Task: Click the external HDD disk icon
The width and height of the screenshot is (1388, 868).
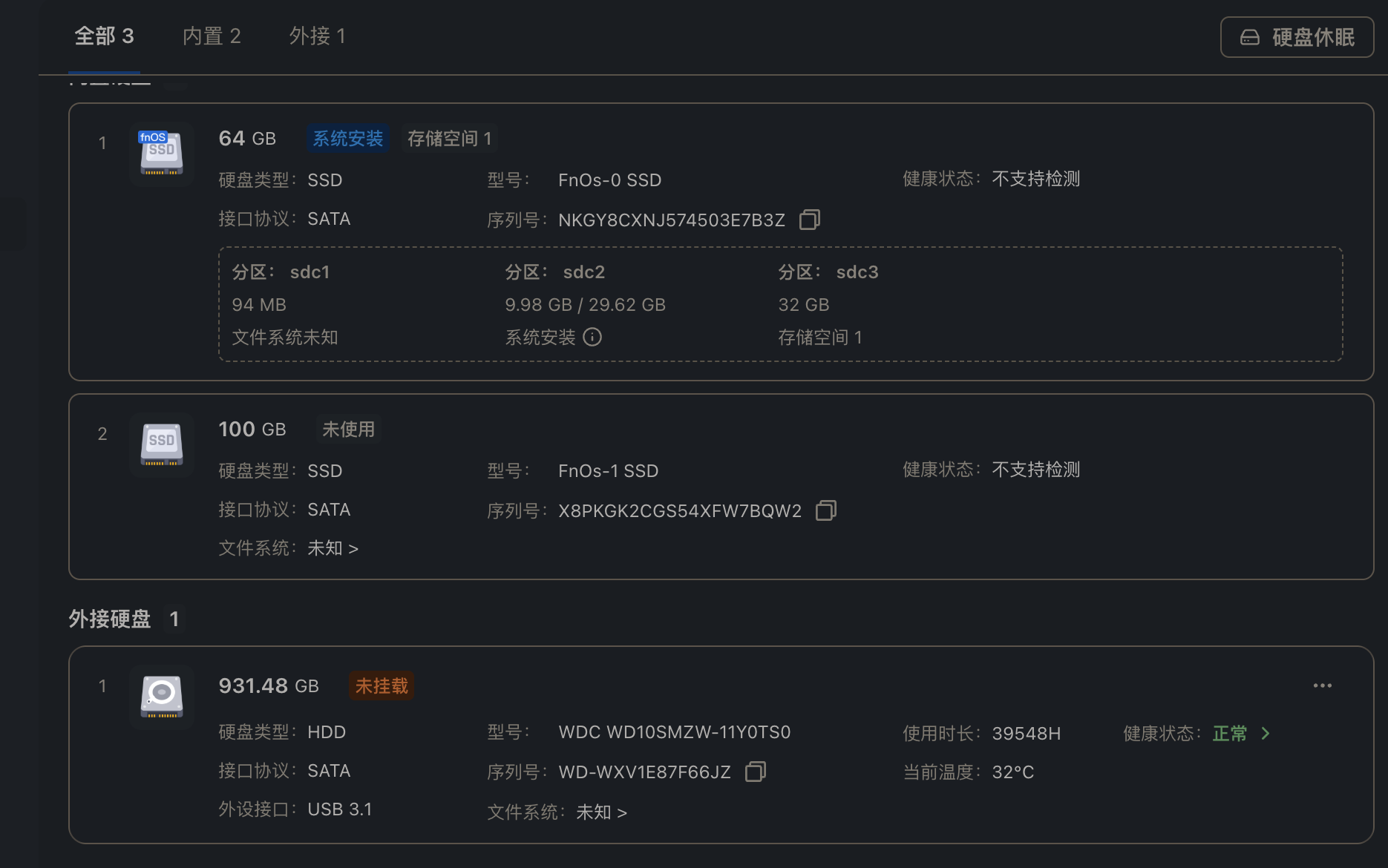Action: click(162, 697)
